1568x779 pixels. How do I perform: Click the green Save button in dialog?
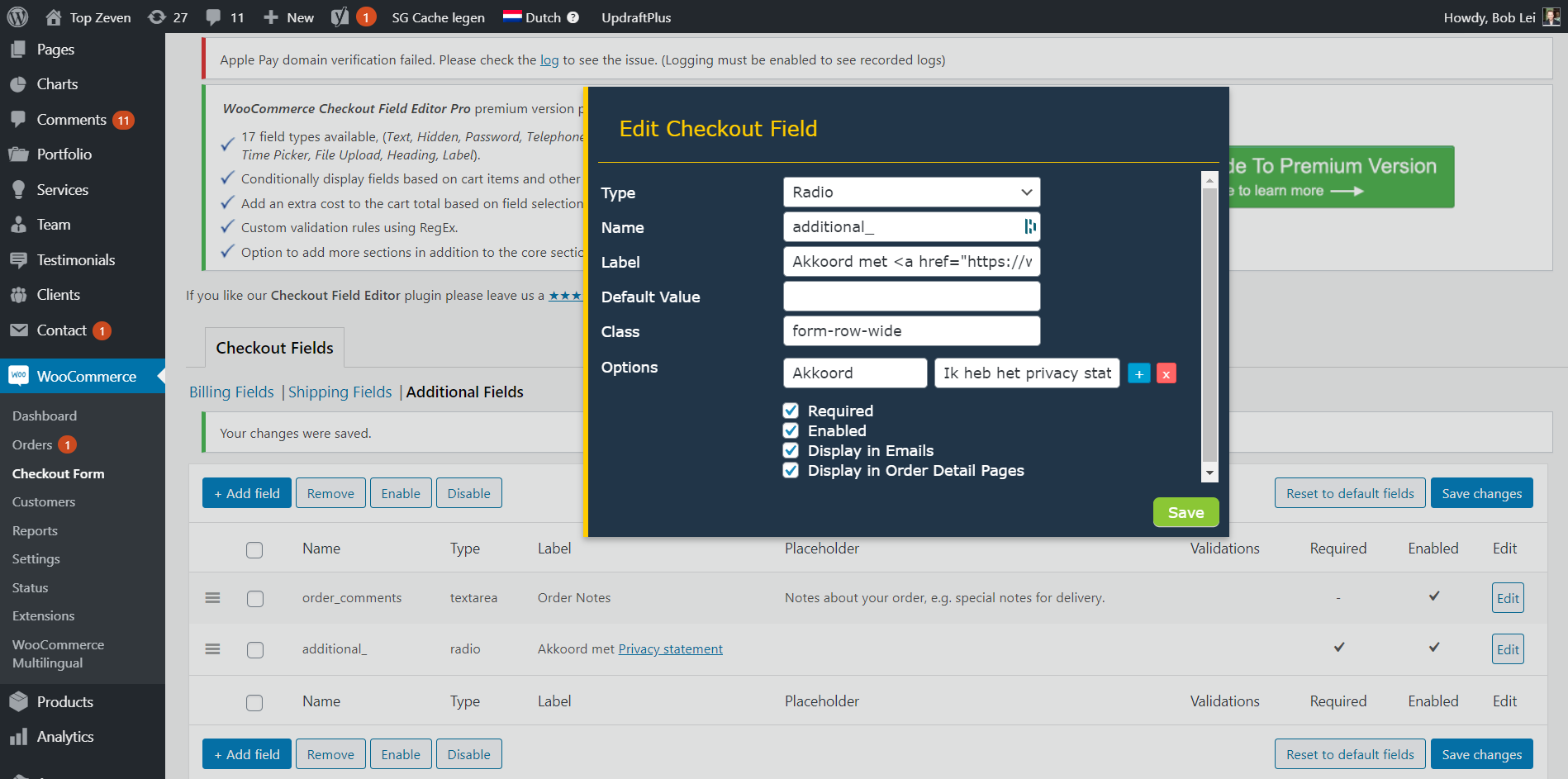point(1186,512)
